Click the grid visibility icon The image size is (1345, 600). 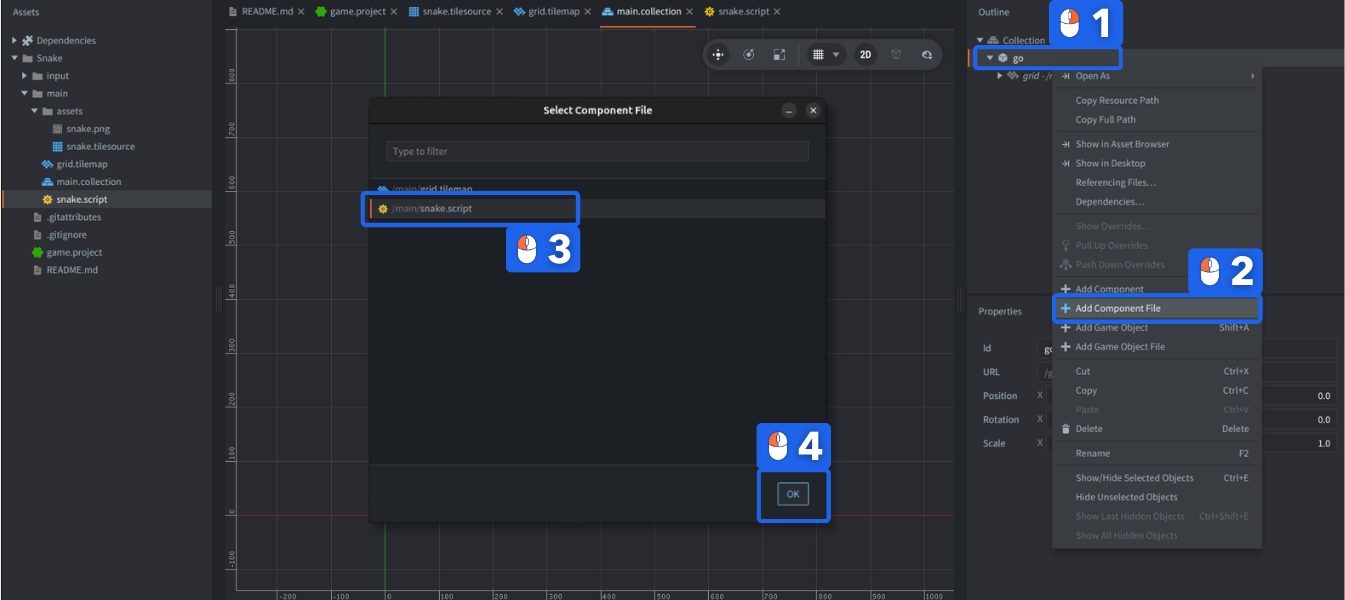coord(817,55)
